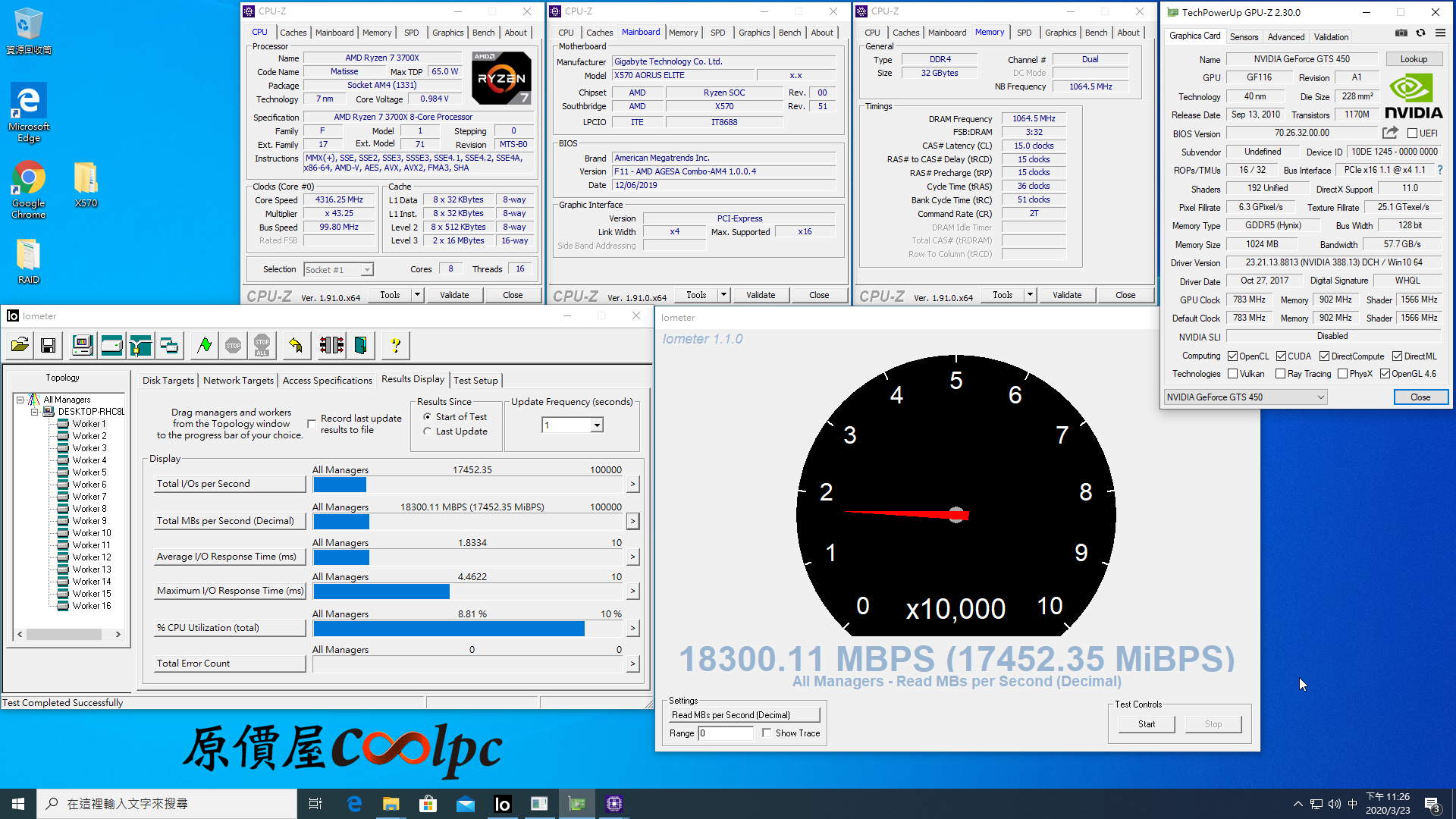Click Lookup button in GPU-Z
The width and height of the screenshot is (1456, 819).
click(1414, 59)
